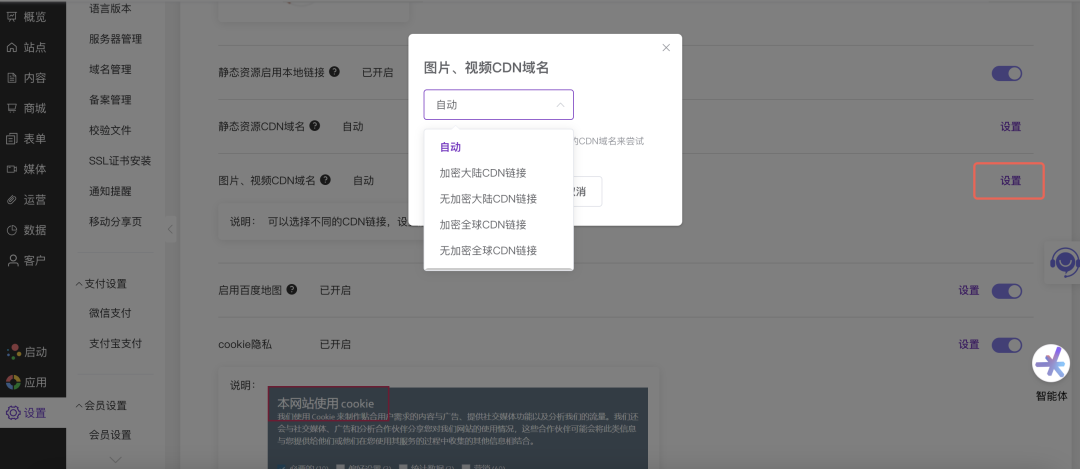Image resolution: width=1080 pixels, height=469 pixels.
Task: Click help icon next to 启用百度地图
Action: [292, 289]
